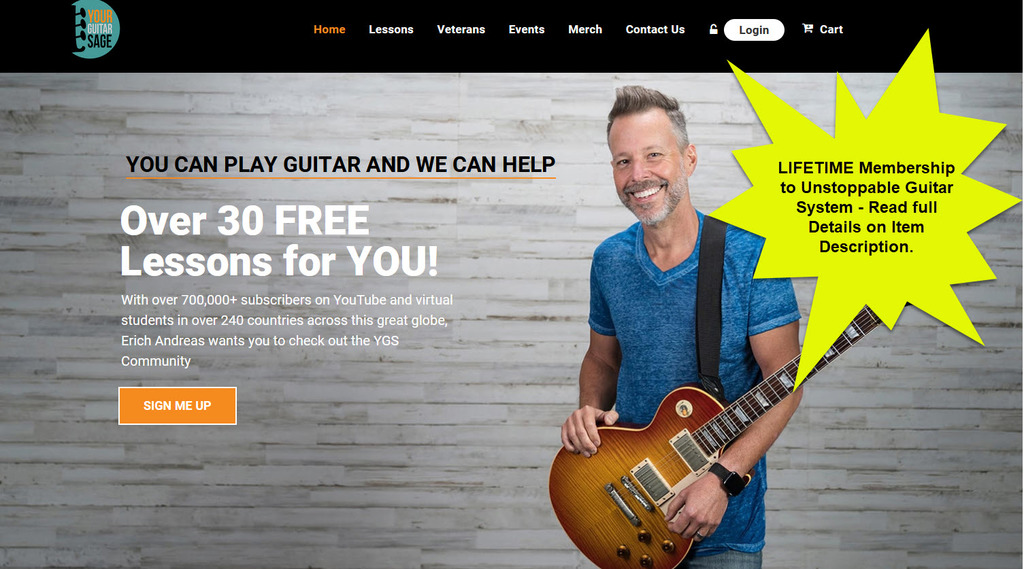The image size is (1024, 569).
Task: Open the Home menu item
Action: [329, 29]
